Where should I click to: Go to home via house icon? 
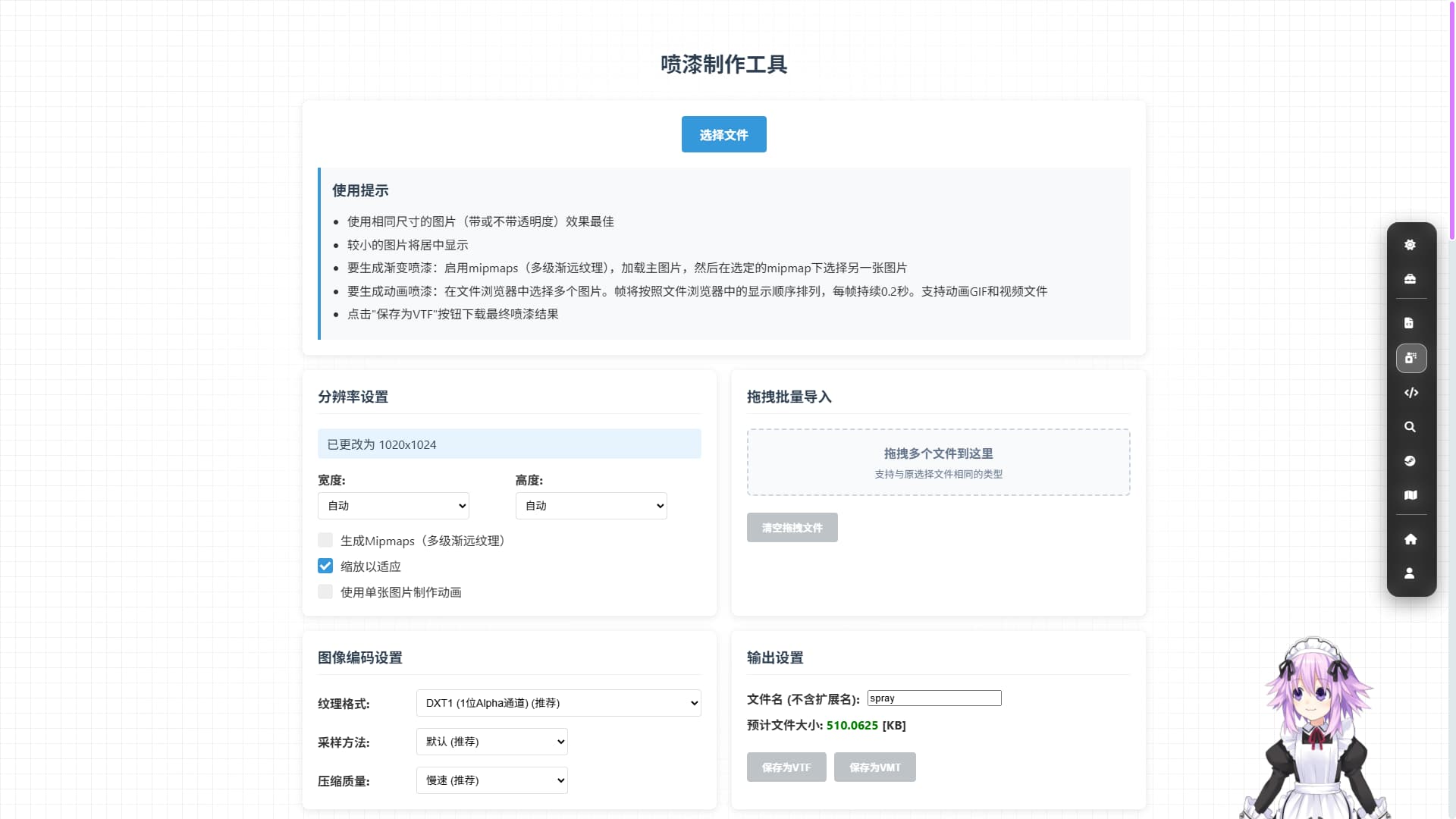[1410, 539]
